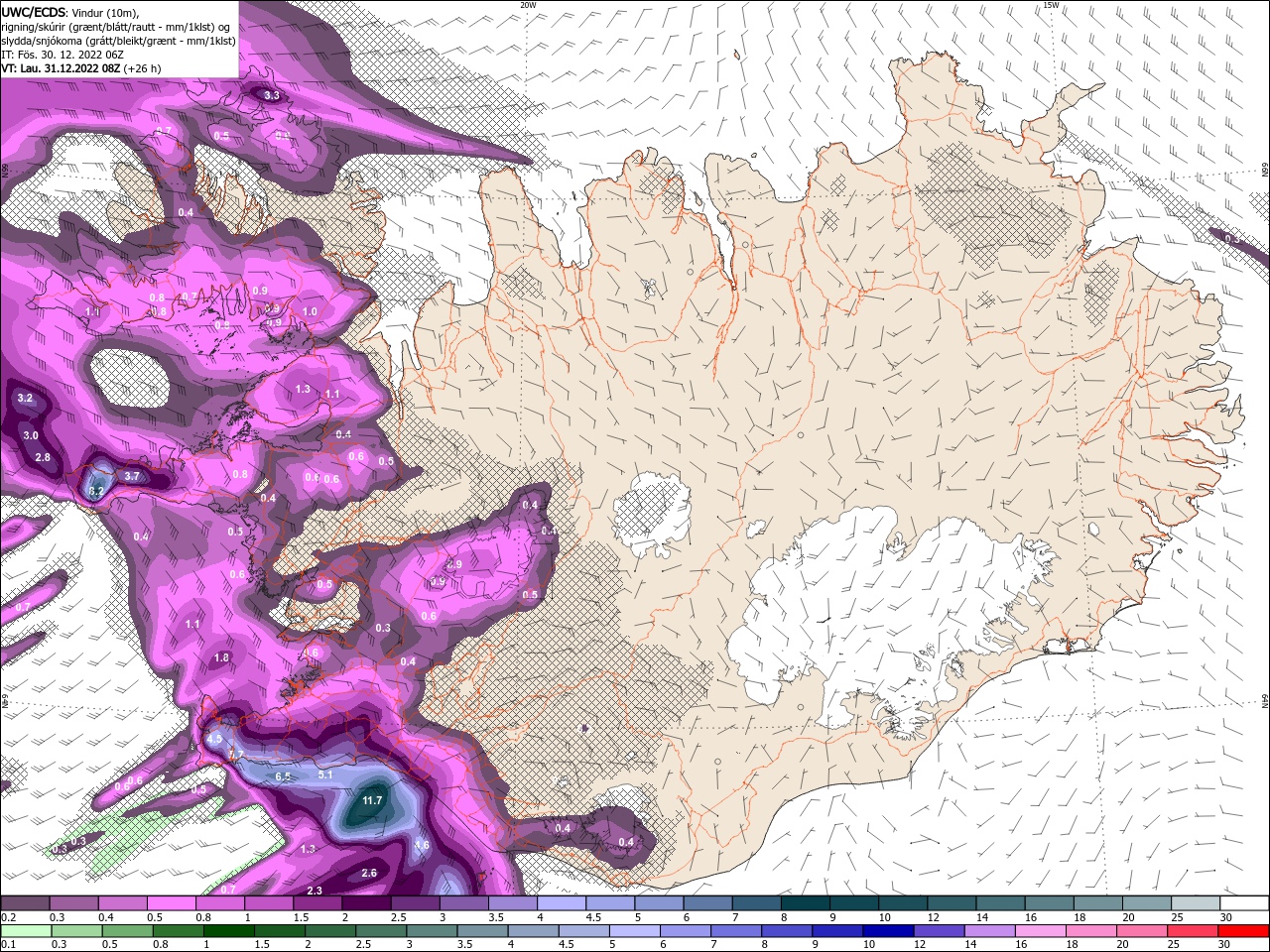Click the 2.8 value label
The height and width of the screenshot is (952, 1270).
click(43, 457)
